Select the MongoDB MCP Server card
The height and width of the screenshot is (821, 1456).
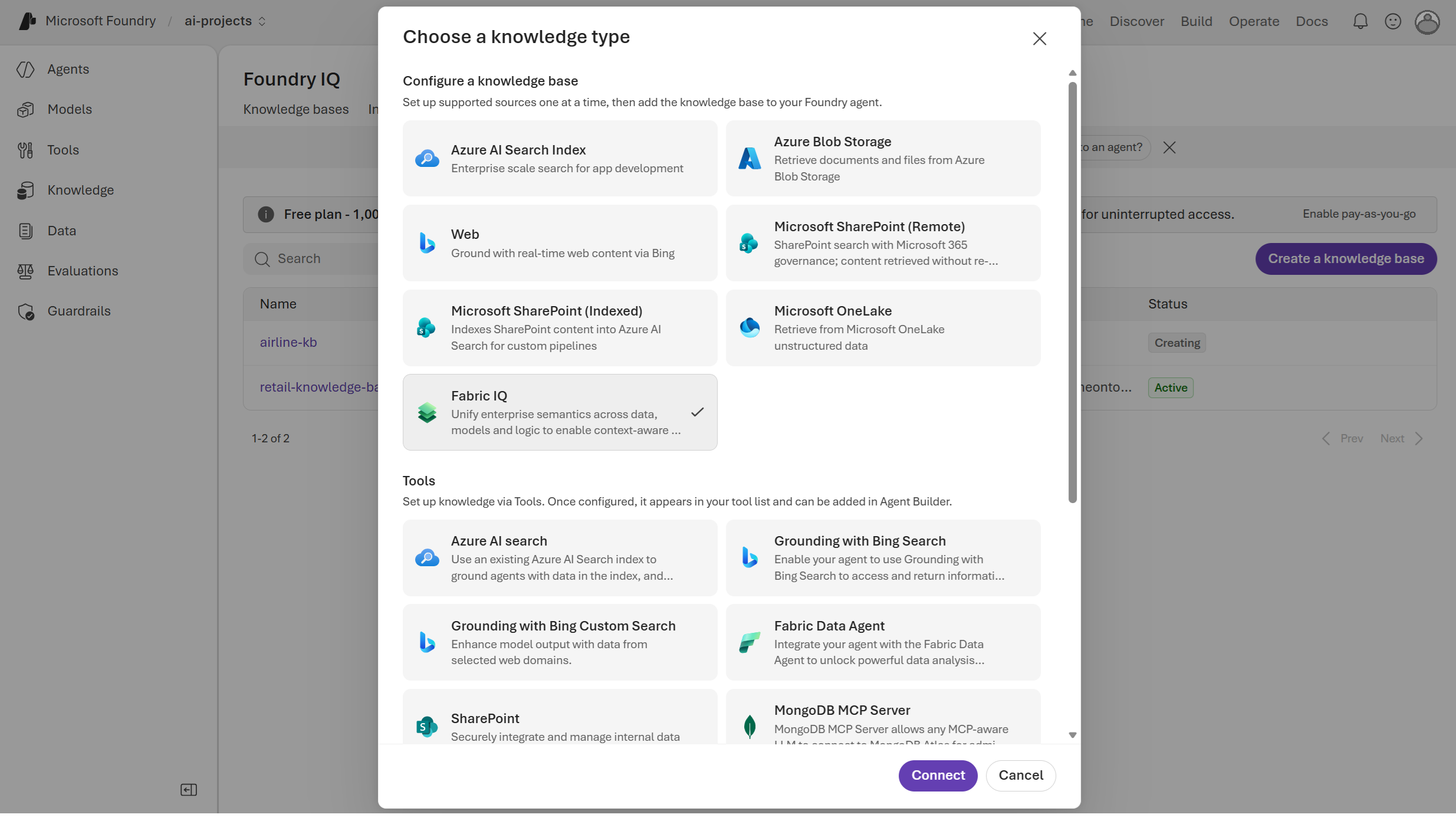point(883,717)
